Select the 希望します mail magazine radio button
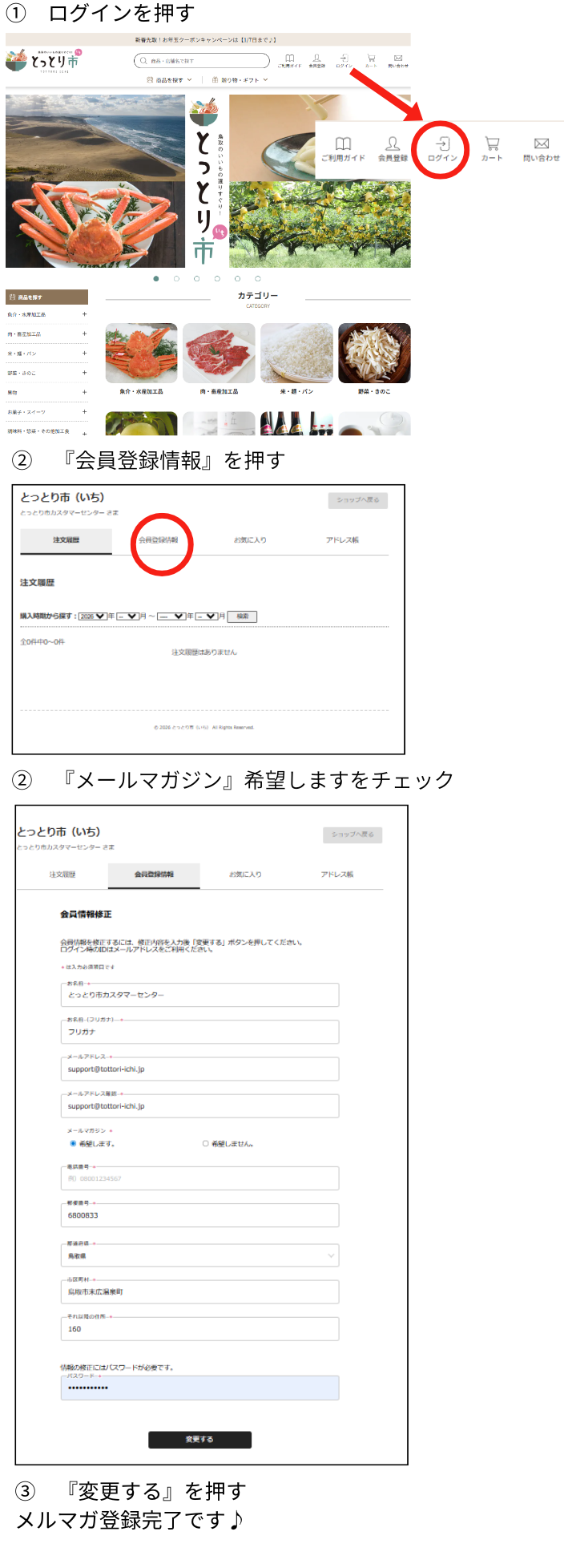Viewport: 564px width, 1568px height. pos(73,1143)
